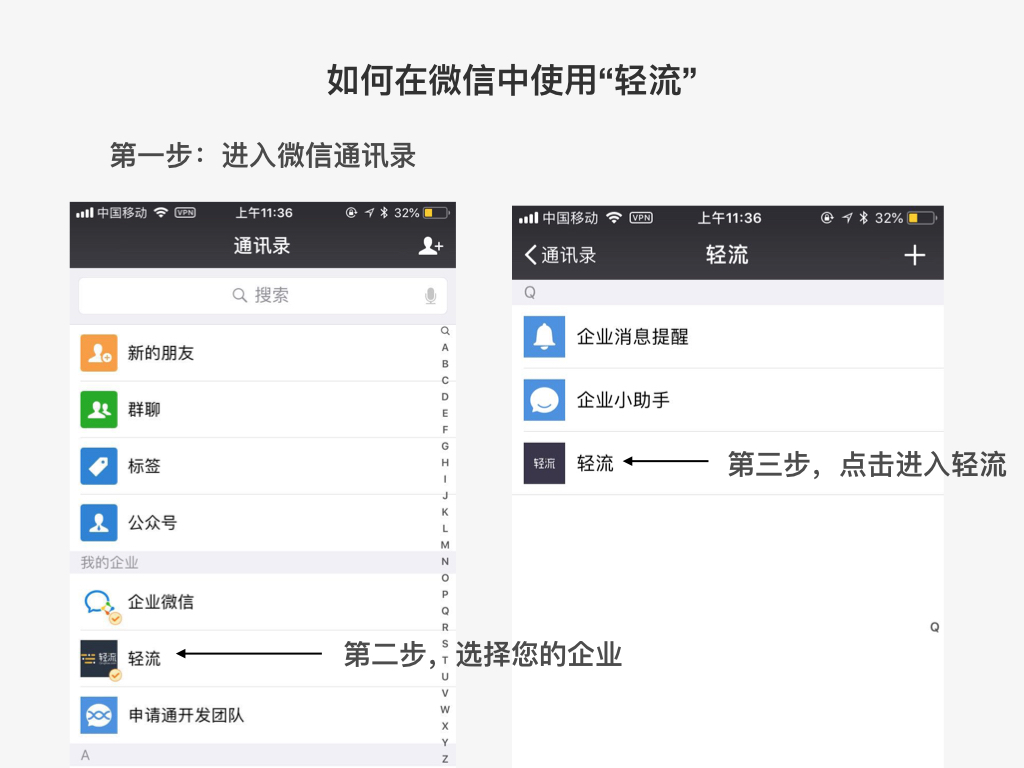Open 新的朋友 orange icon
This screenshot has width=1024, height=768.
pyautogui.click(x=99, y=353)
